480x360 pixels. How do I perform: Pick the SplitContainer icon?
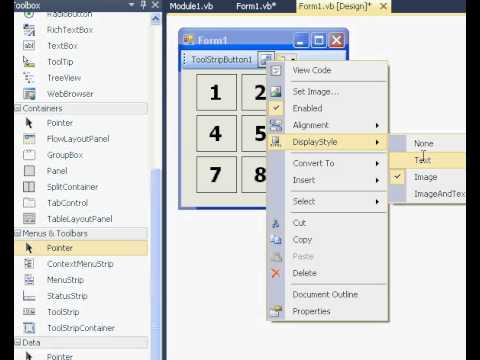point(29,187)
